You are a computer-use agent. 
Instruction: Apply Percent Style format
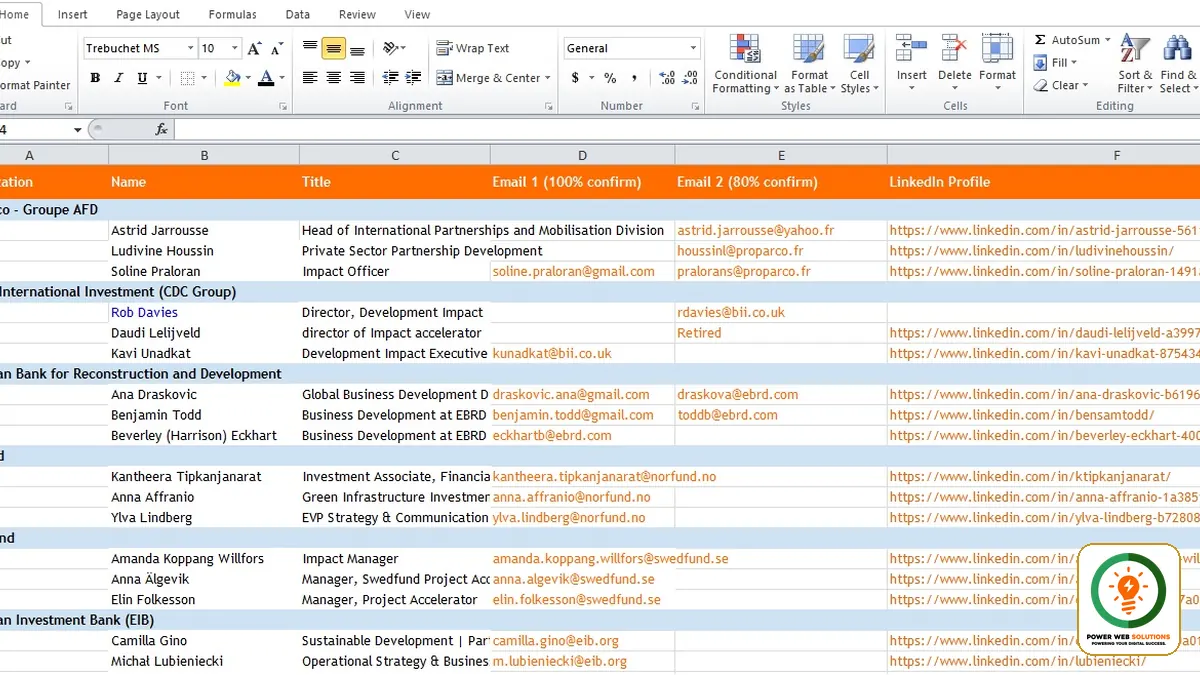pos(610,78)
